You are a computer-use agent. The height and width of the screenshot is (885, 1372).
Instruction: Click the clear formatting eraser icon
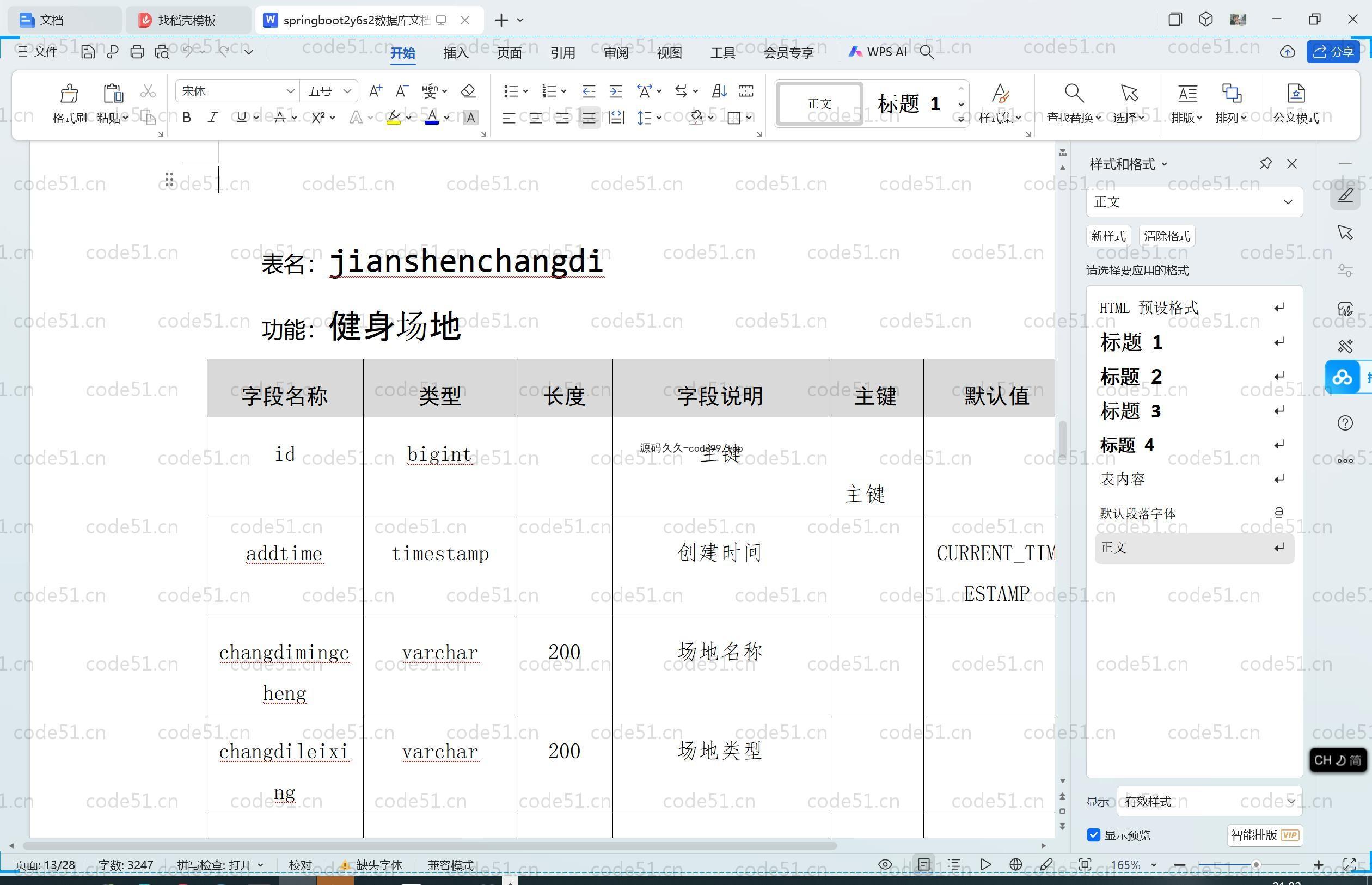pyautogui.click(x=468, y=91)
